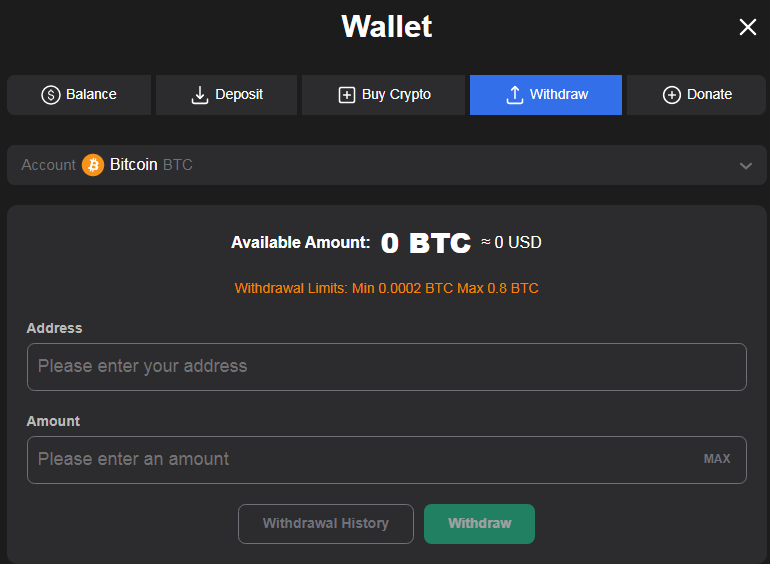Click the download arrow icon on Deposit
The height and width of the screenshot is (564, 770).
coord(199,95)
